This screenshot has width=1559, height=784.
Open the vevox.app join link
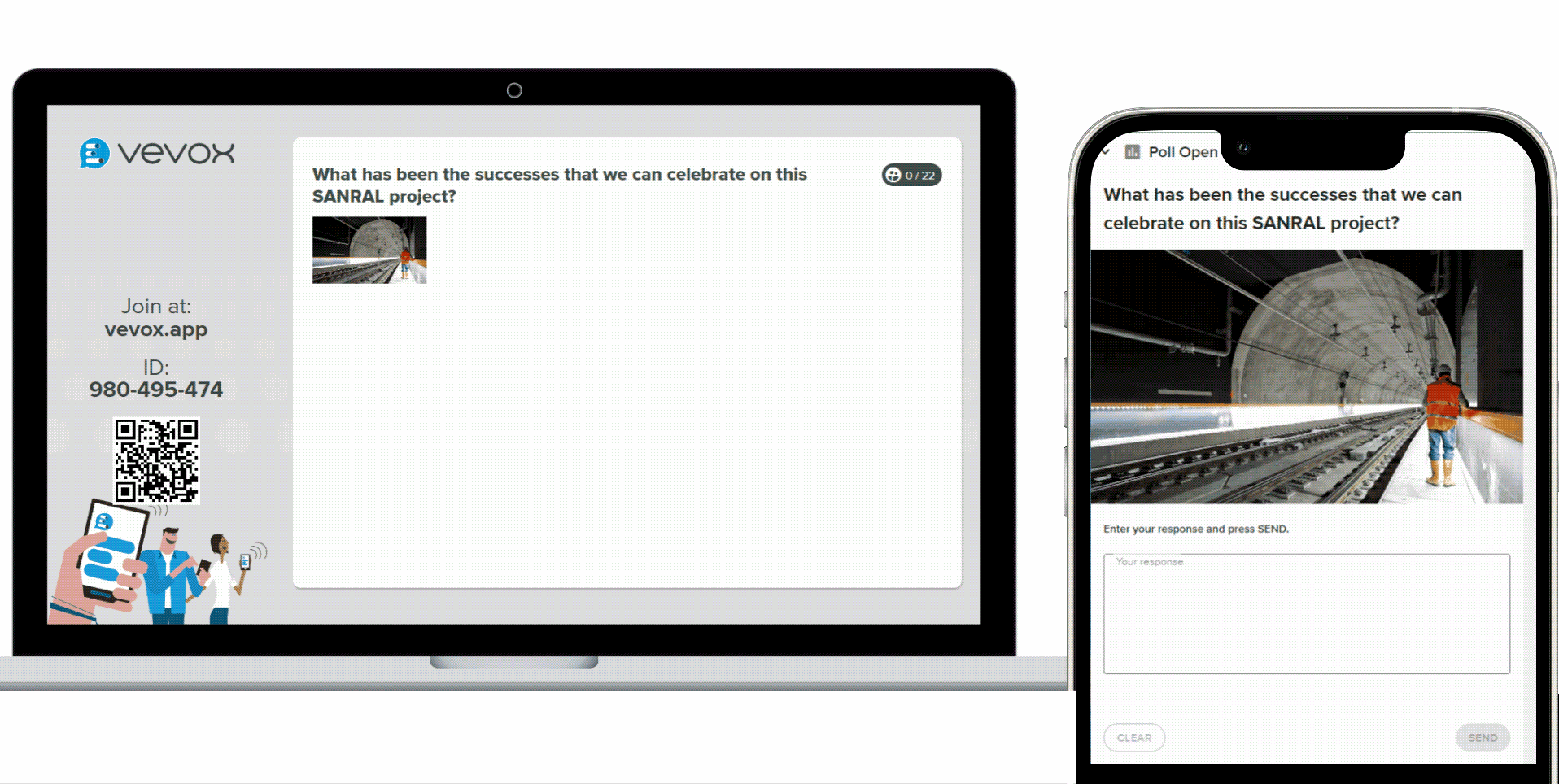pos(155,329)
